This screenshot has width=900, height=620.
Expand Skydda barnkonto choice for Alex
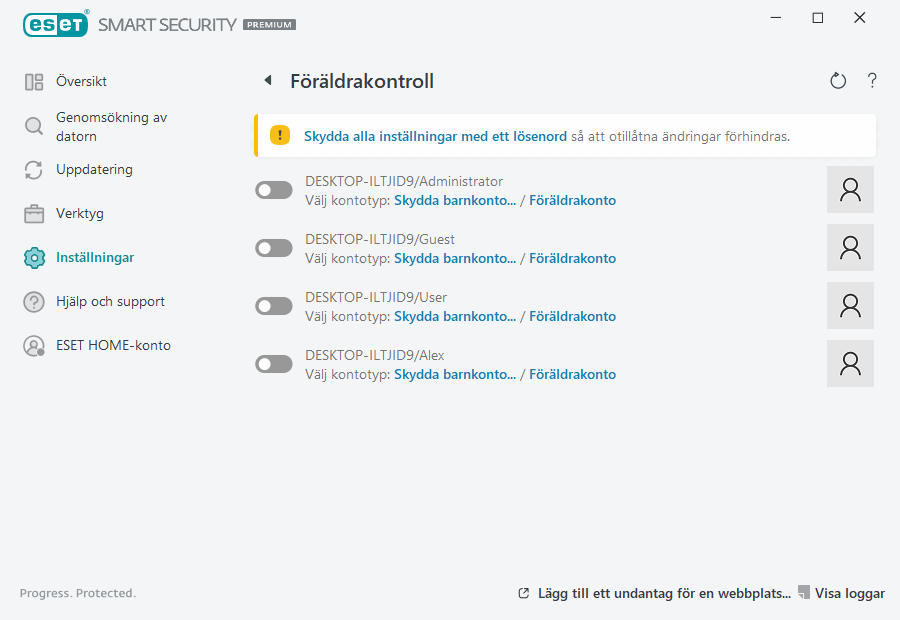click(455, 375)
